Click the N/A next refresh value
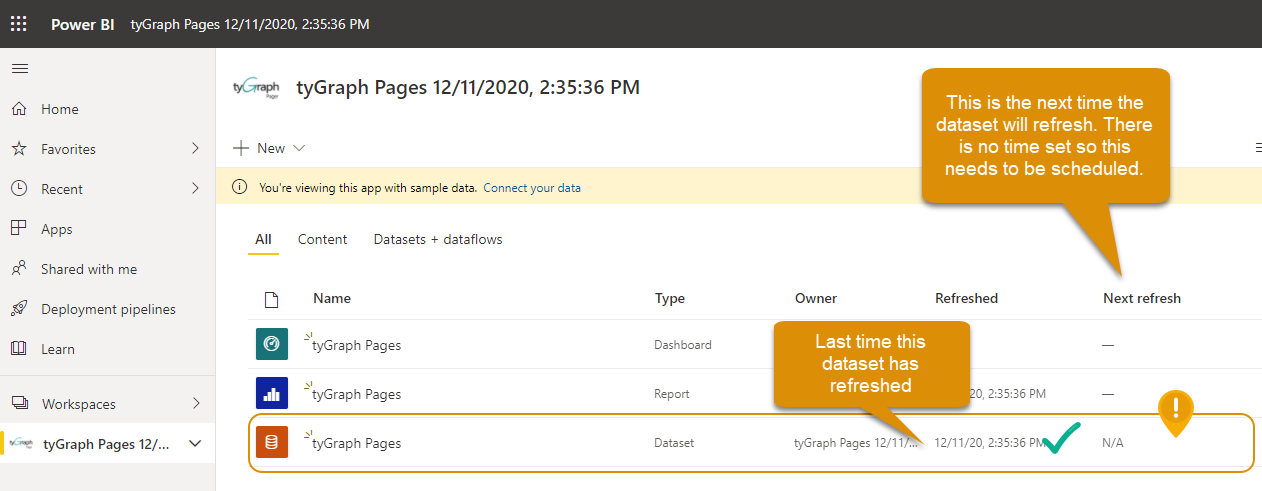 pyautogui.click(x=1113, y=443)
